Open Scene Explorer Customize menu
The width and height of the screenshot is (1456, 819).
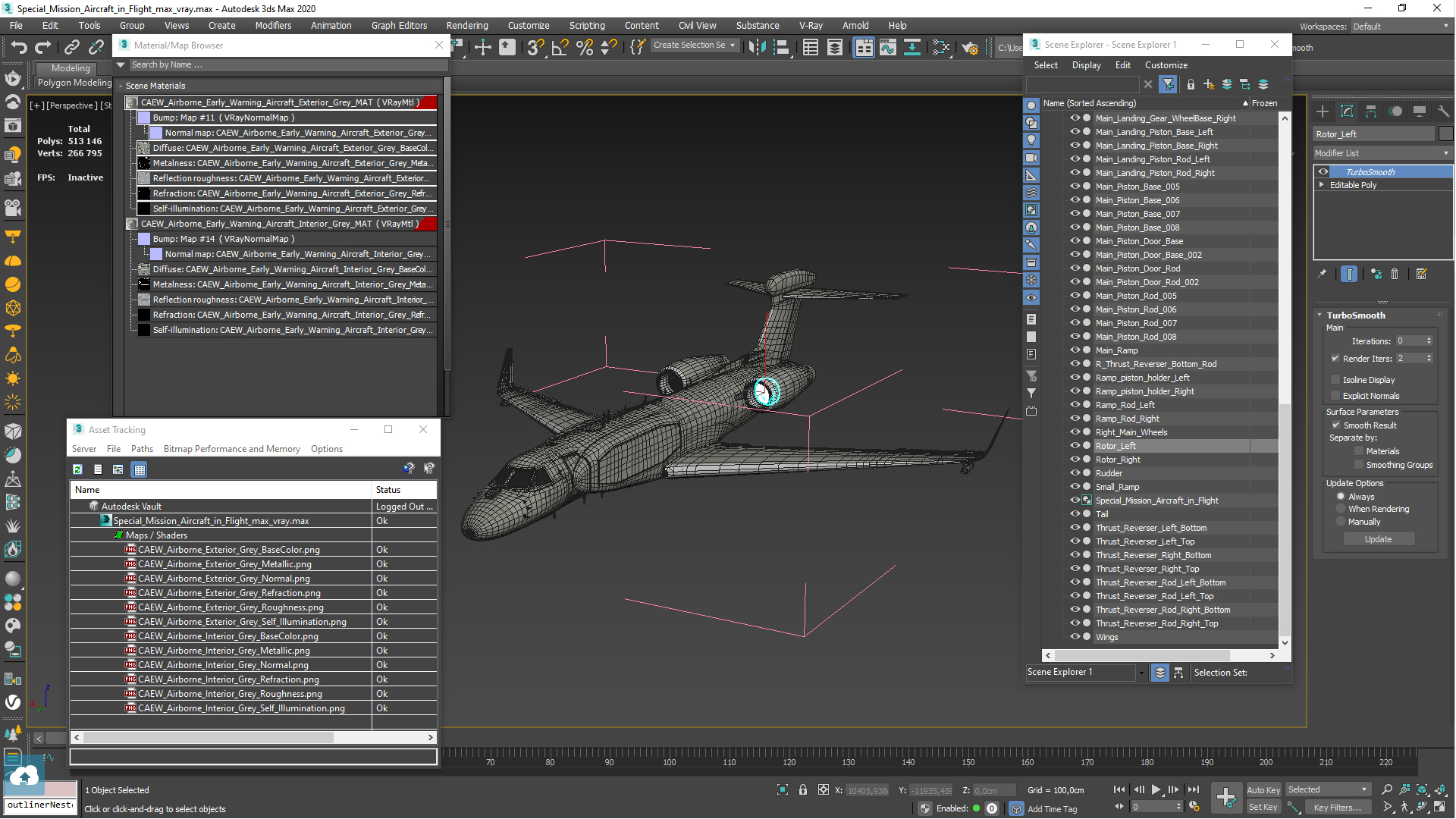click(1166, 65)
